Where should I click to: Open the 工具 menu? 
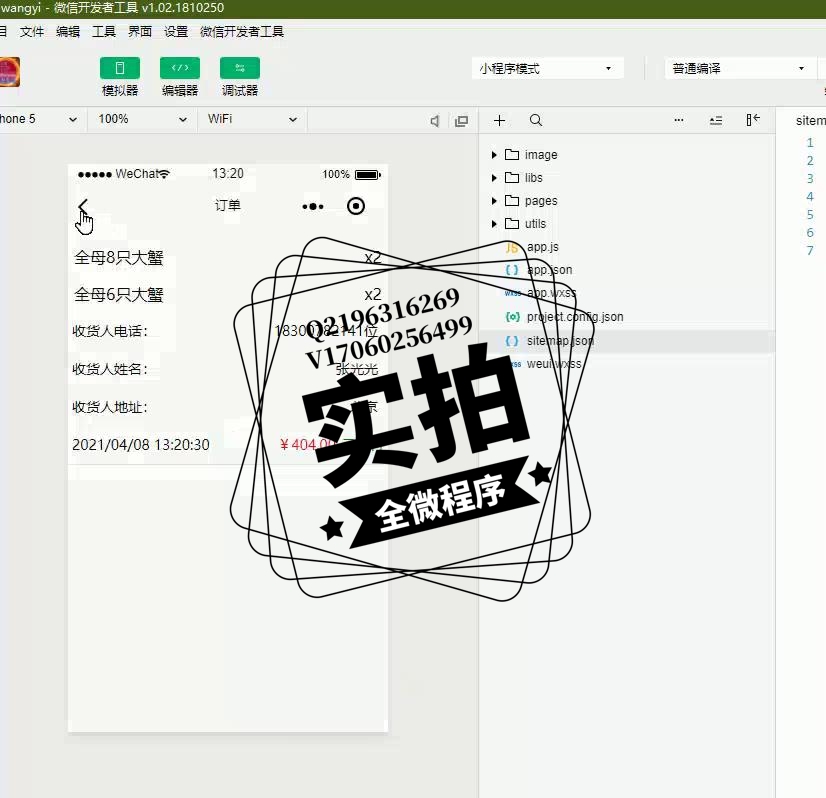point(104,32)
